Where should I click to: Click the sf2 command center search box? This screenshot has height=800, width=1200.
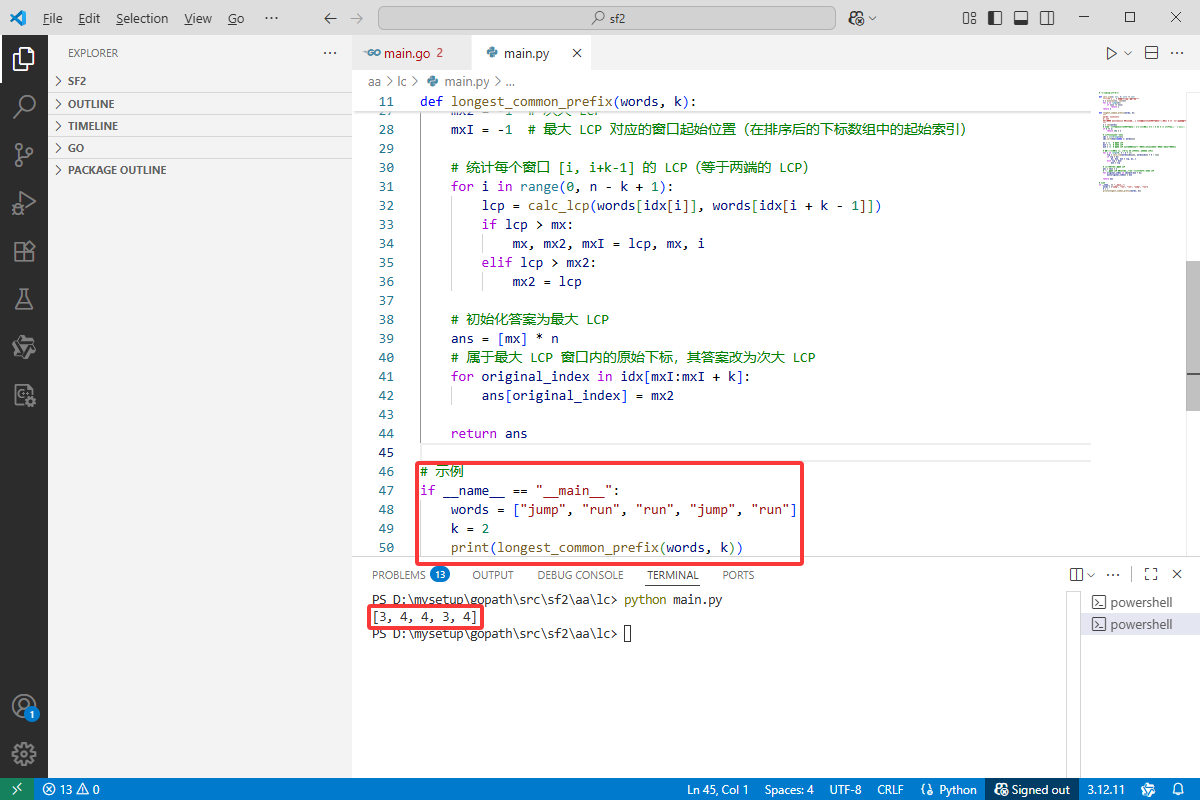pyautogui.click(x=607, y=18)
